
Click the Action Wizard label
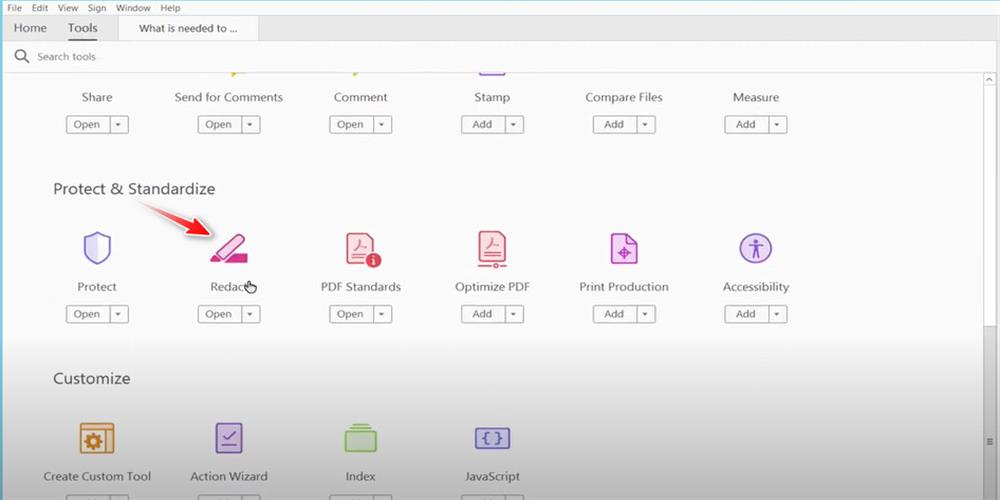tap(229, 476)
